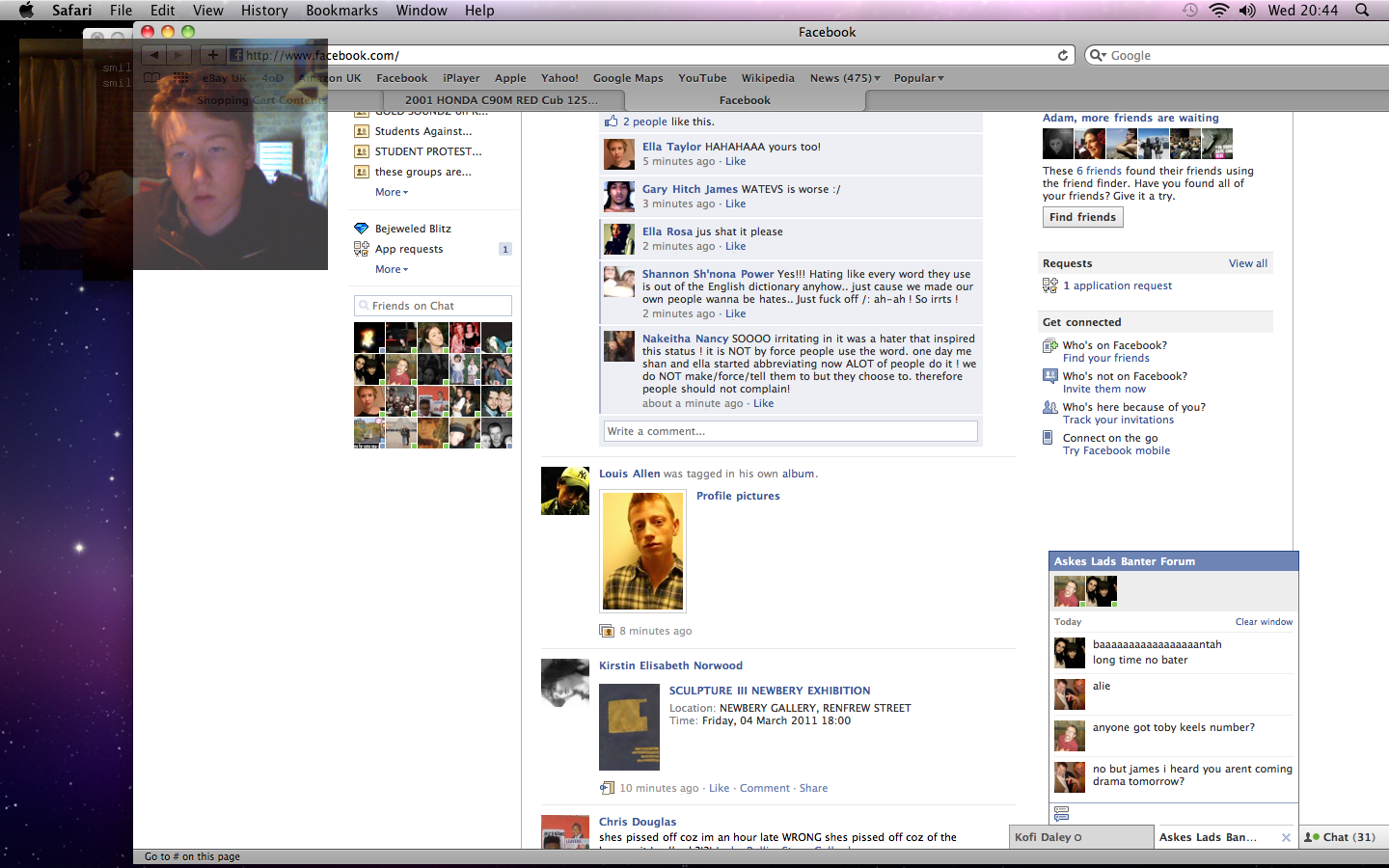Open News (475) bookmark dropdown
The height and width of the screenshot is (868, 1389).
click(845, 78)
